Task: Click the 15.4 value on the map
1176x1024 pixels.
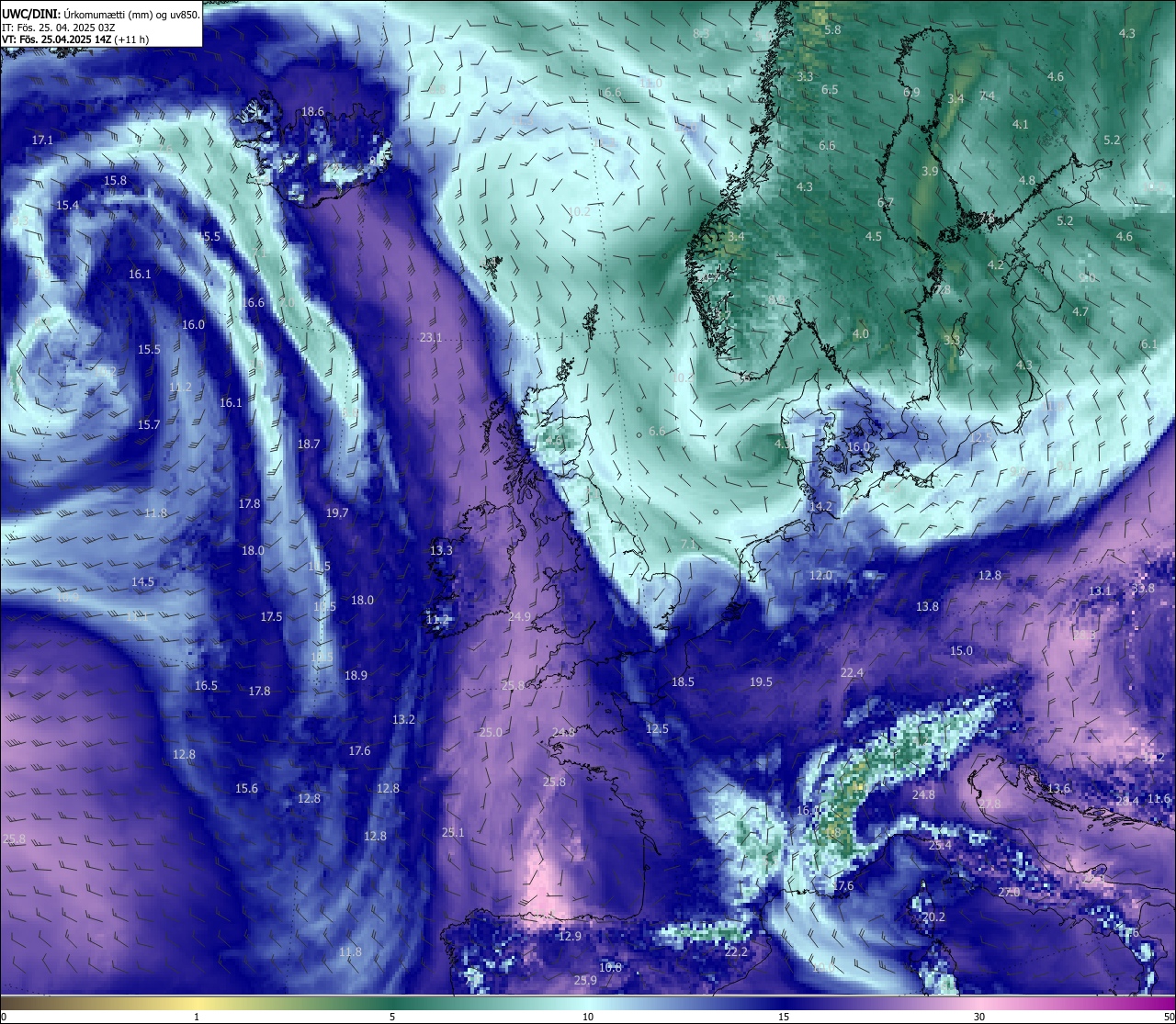Action: (67, 206)
